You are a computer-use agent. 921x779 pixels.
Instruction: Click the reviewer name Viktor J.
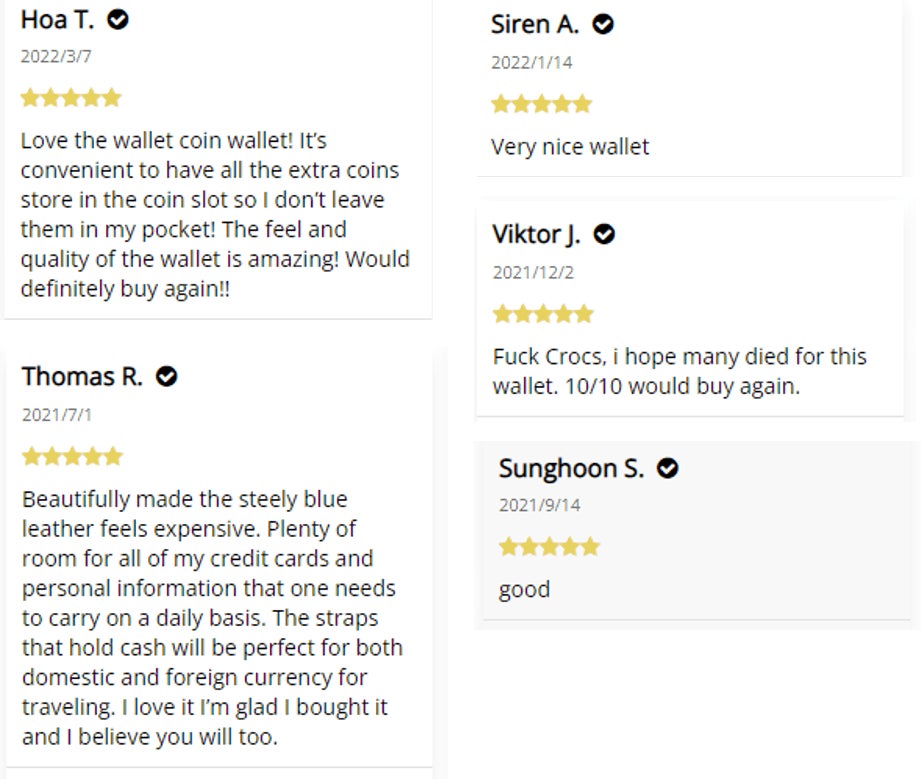click(536, 234)
